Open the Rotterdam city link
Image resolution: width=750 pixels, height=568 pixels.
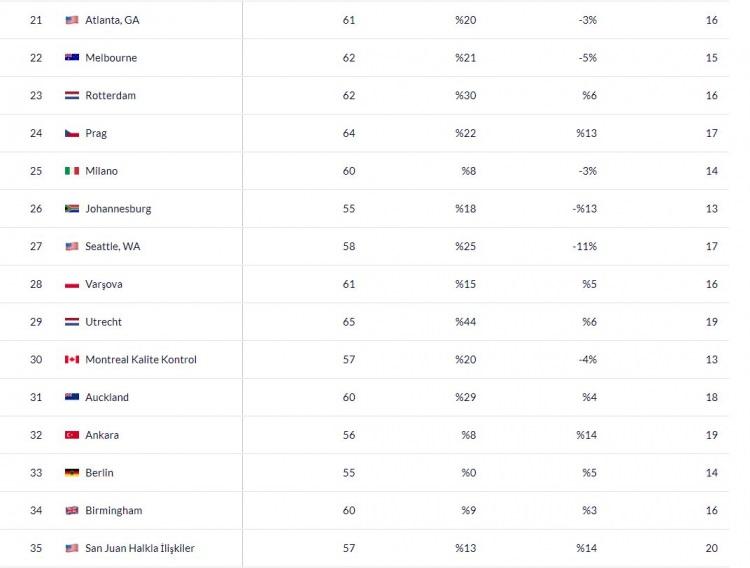[110, 95]
